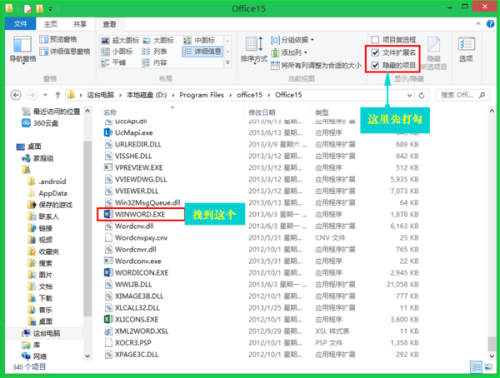Collapse the ribbon with the chevron
Viewport: 500px width, 378px height.
[478, 24]
